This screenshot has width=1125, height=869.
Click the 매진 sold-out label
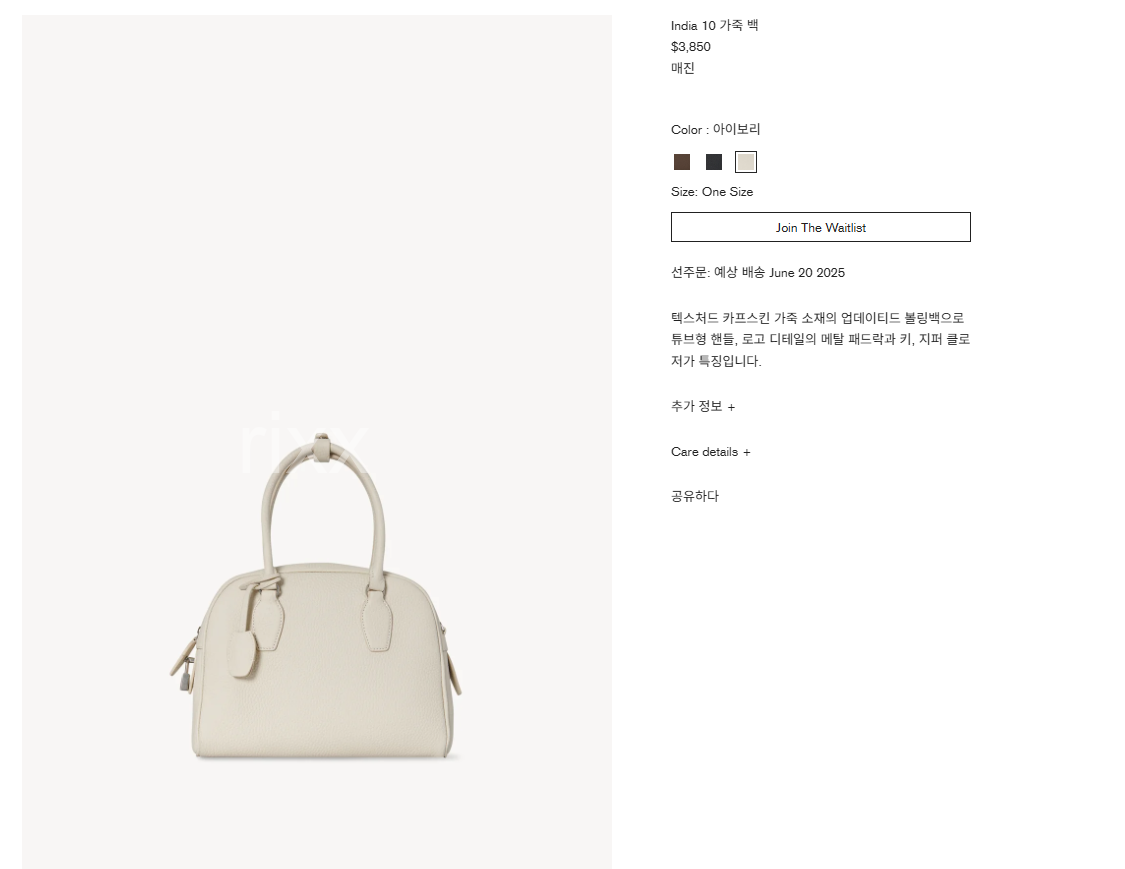pyautogui.click(x=682, y=68)
